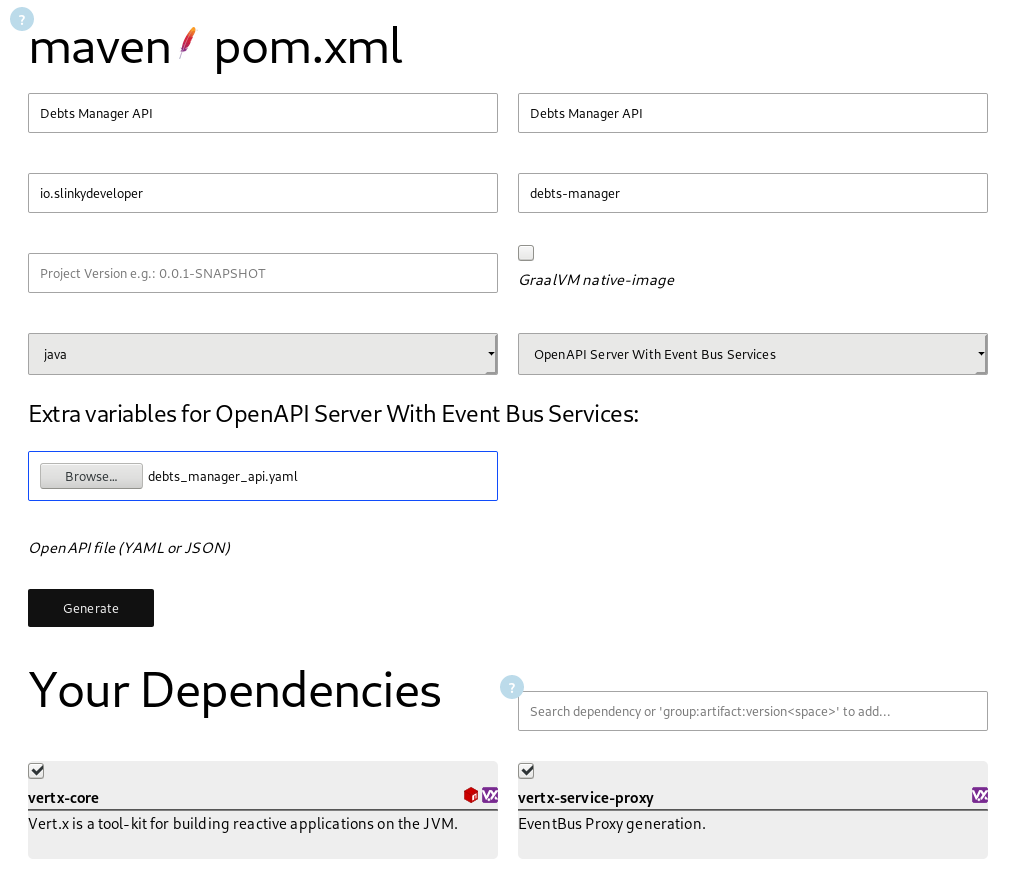Uncheck the vertx-service-proxy dependency checkbox
The height and width of the screenshot is (869, 1015).
(x=526, y=771)
